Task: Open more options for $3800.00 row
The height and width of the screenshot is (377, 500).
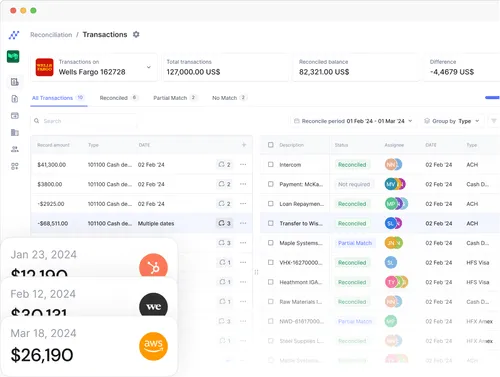Action: click(x=243, y=184)
